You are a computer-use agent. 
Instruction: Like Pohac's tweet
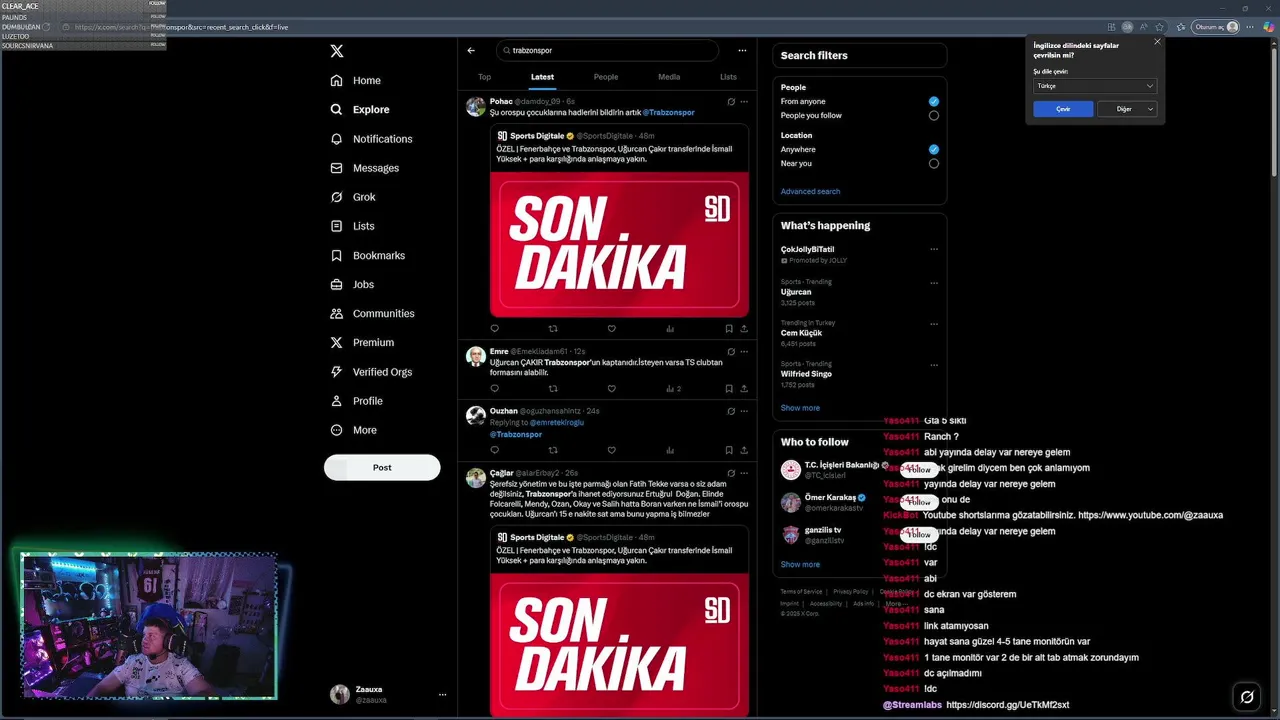coord(611,328)
